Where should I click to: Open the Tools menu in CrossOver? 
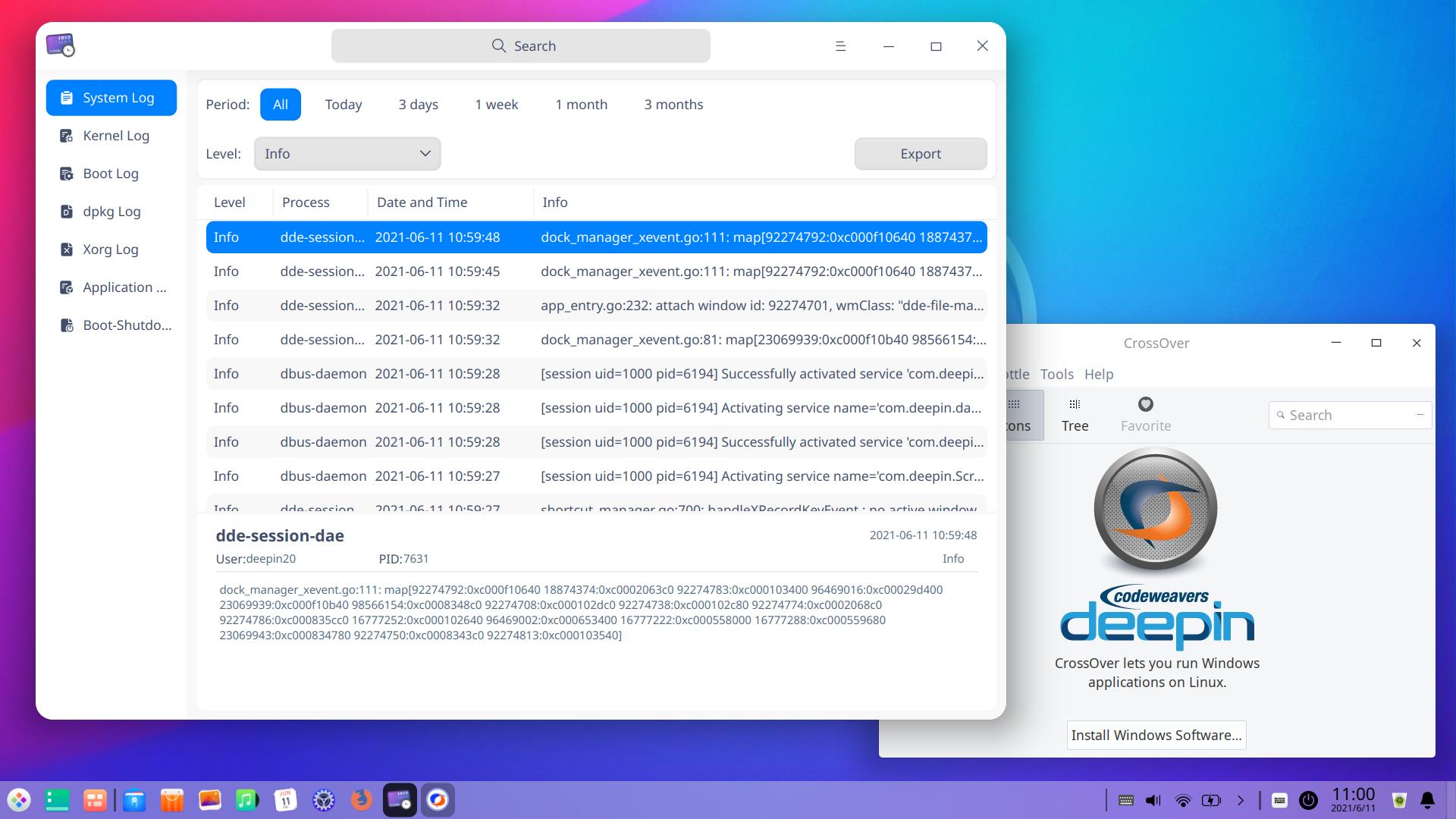point(1056,374)
